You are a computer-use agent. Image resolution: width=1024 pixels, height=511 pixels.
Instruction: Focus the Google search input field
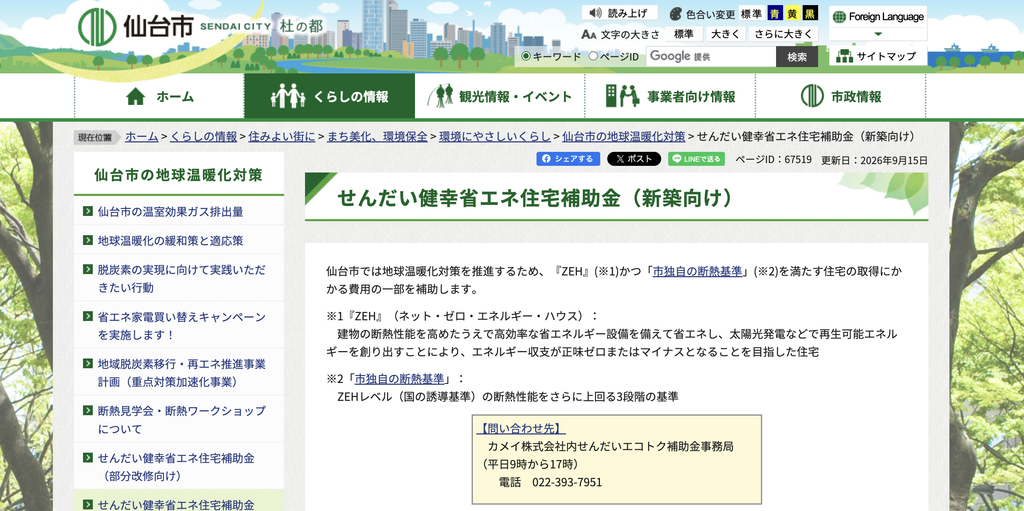[711, 57]
